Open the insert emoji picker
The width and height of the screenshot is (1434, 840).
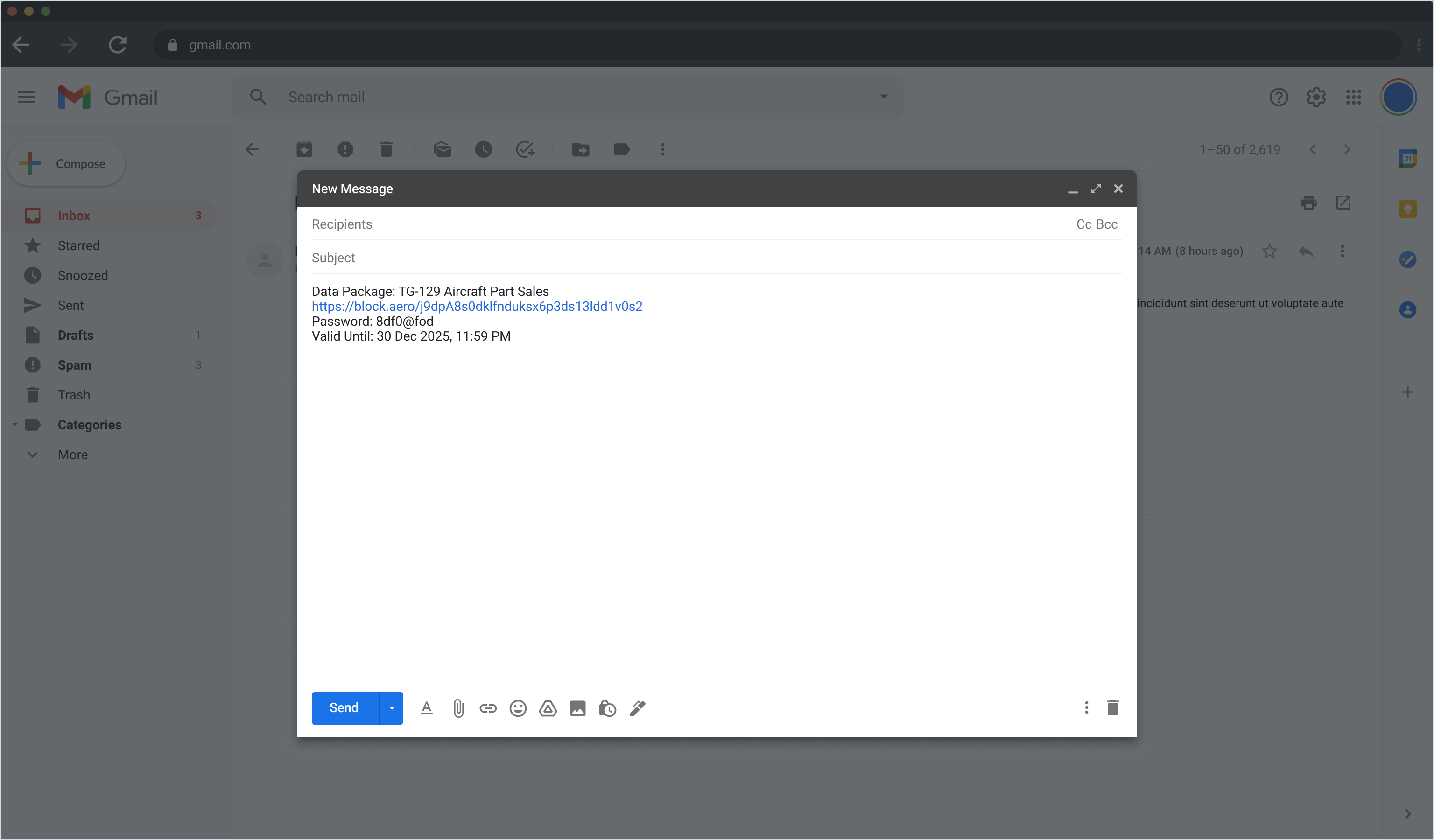pyautogui.click(x=518, y=708)
